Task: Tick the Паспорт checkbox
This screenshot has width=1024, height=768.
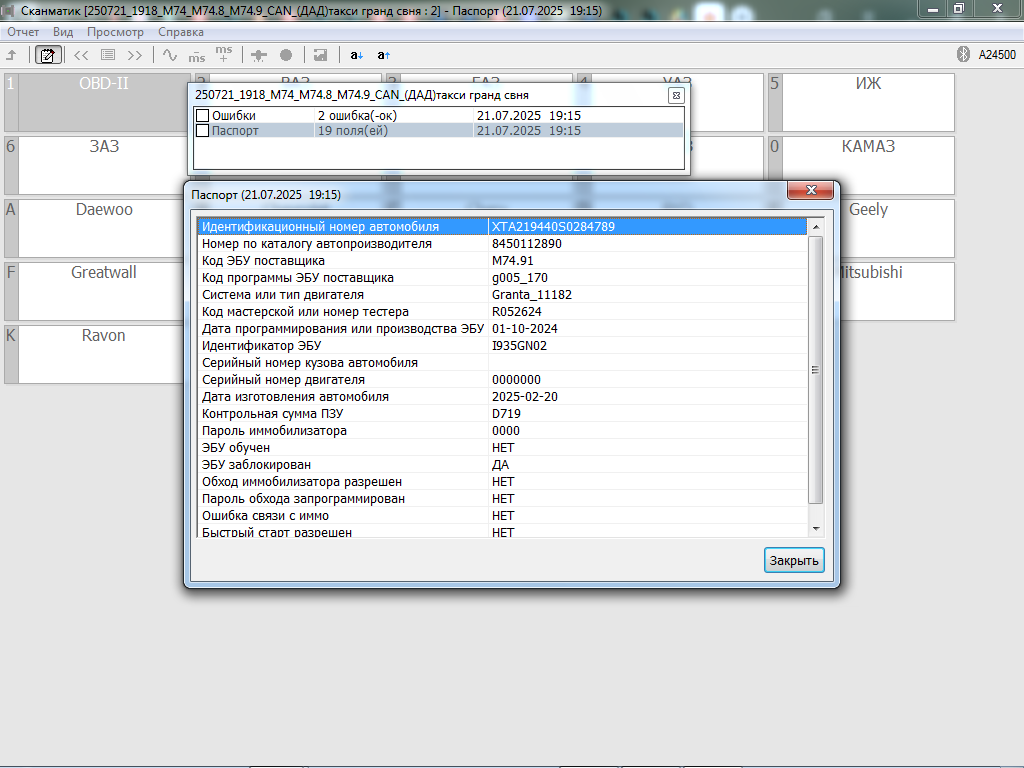Action: pos(202,131)
